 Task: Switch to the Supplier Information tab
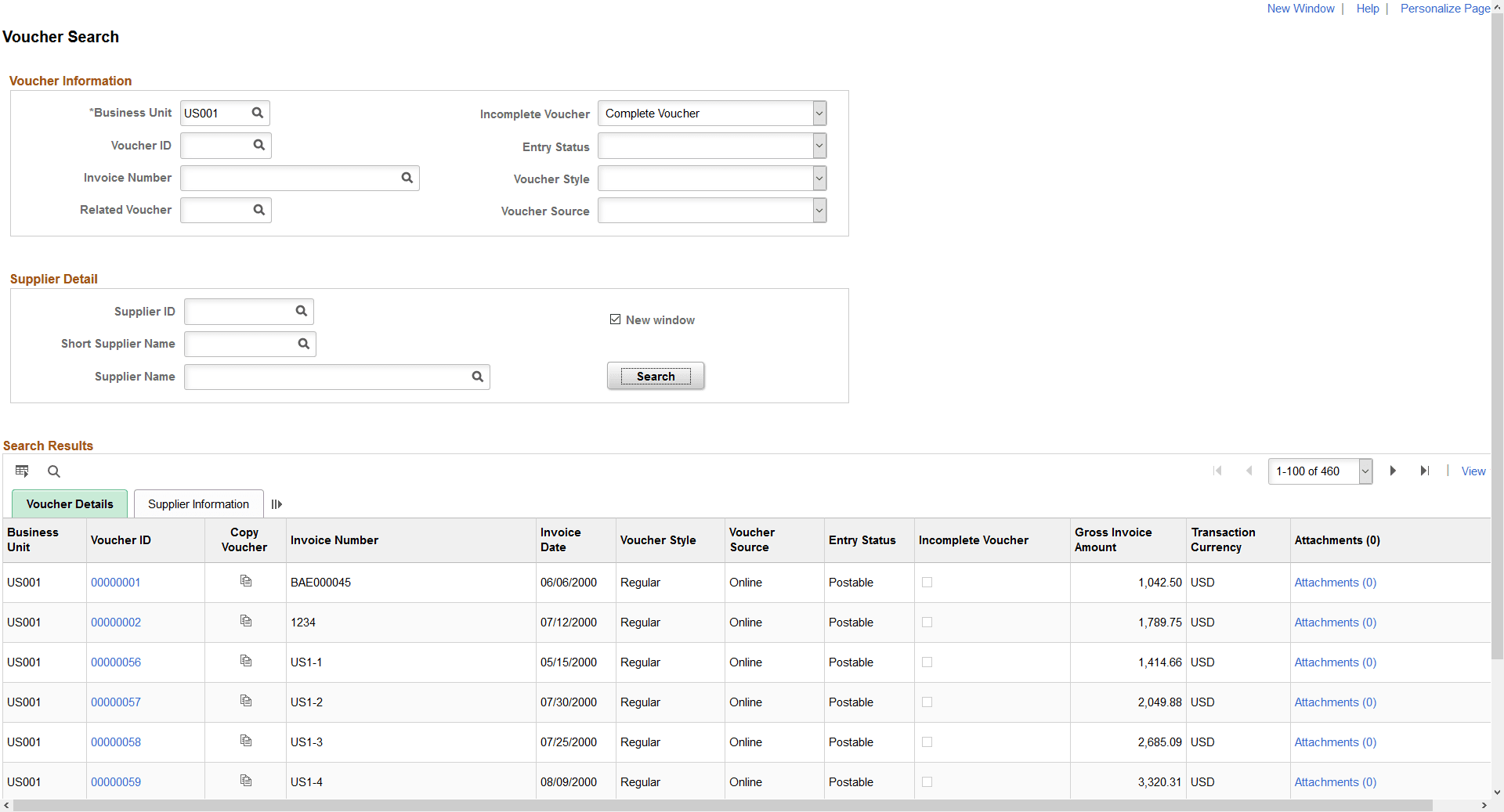pos(197,504)
